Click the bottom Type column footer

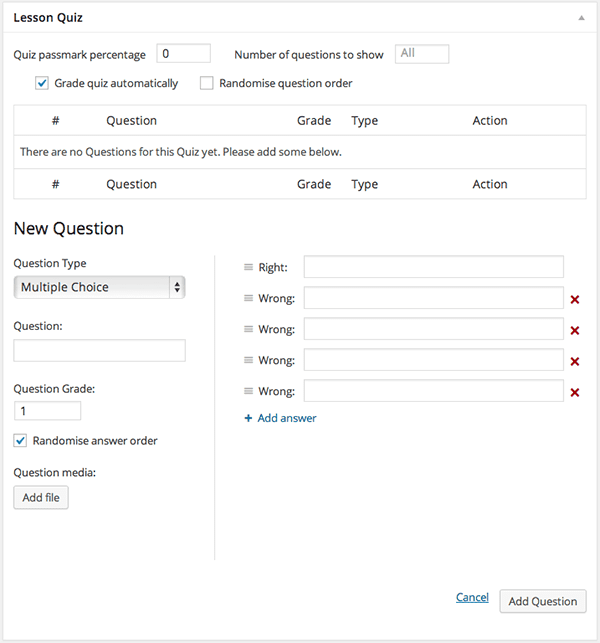coord(365,185)
